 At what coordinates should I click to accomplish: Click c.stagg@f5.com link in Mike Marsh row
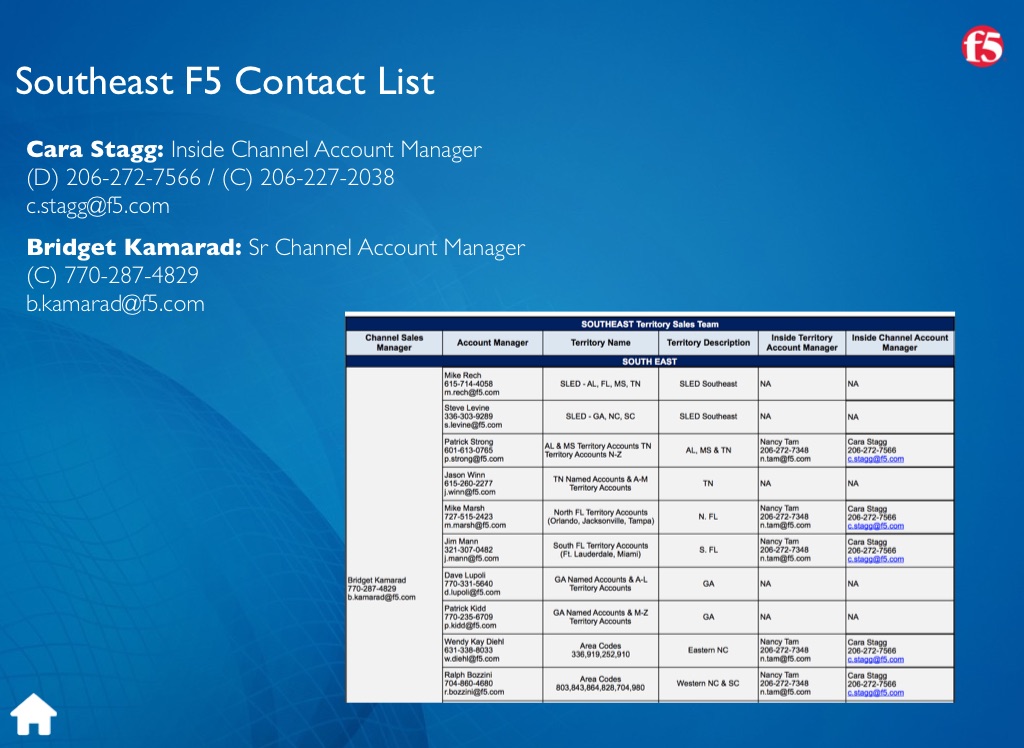(x=875, y=525)
